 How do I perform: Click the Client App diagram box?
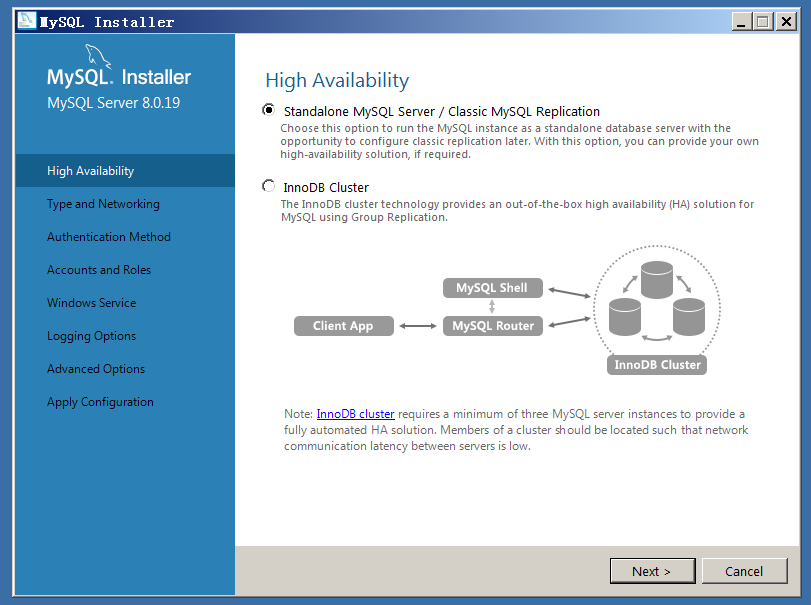(343, 326)
